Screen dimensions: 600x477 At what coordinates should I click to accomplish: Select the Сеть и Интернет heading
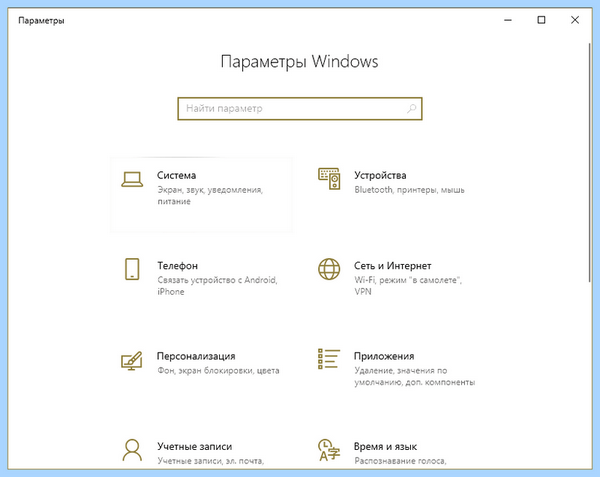[393, 265]
